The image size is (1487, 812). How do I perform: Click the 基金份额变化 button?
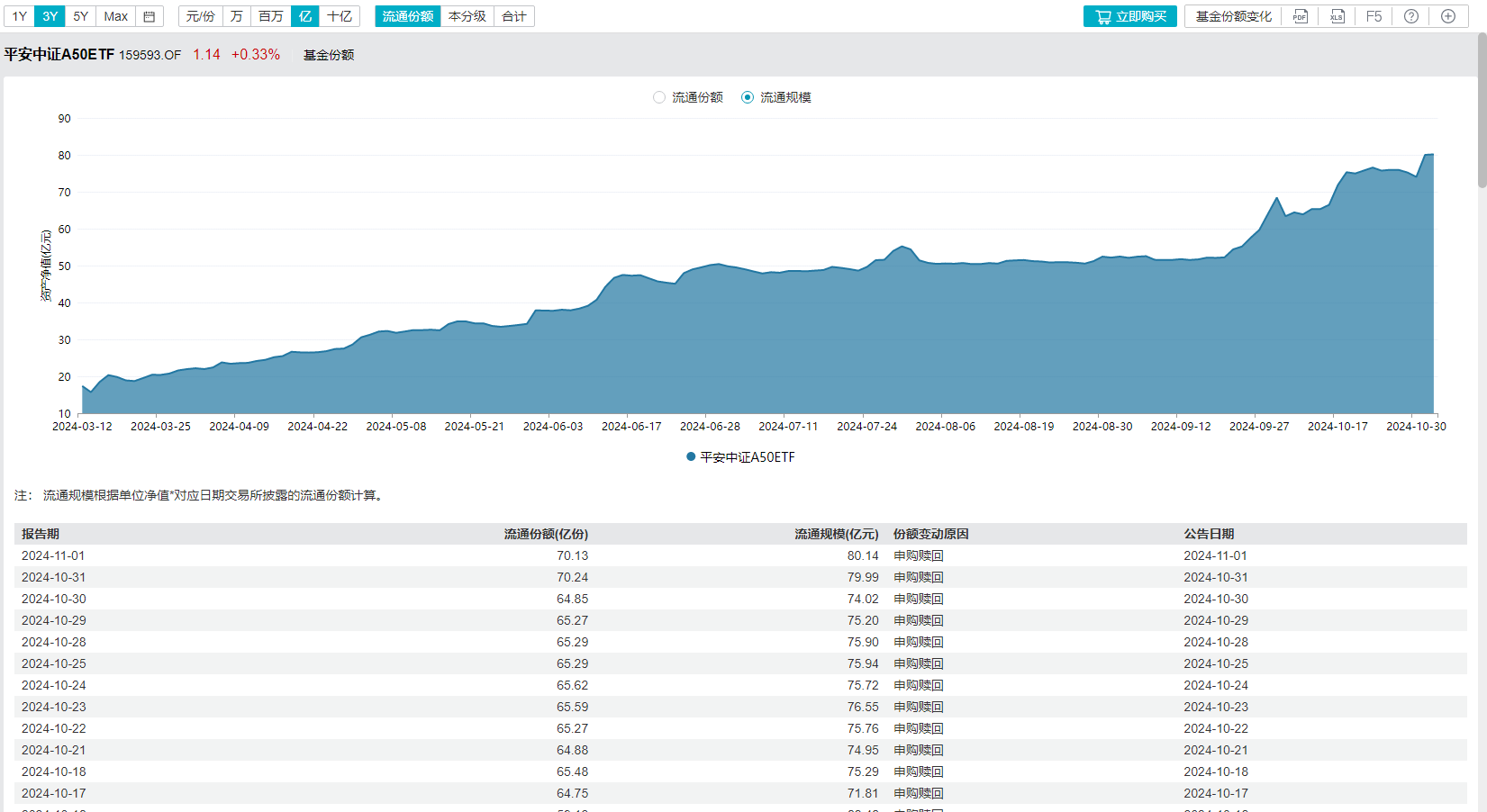point(1233,15)
